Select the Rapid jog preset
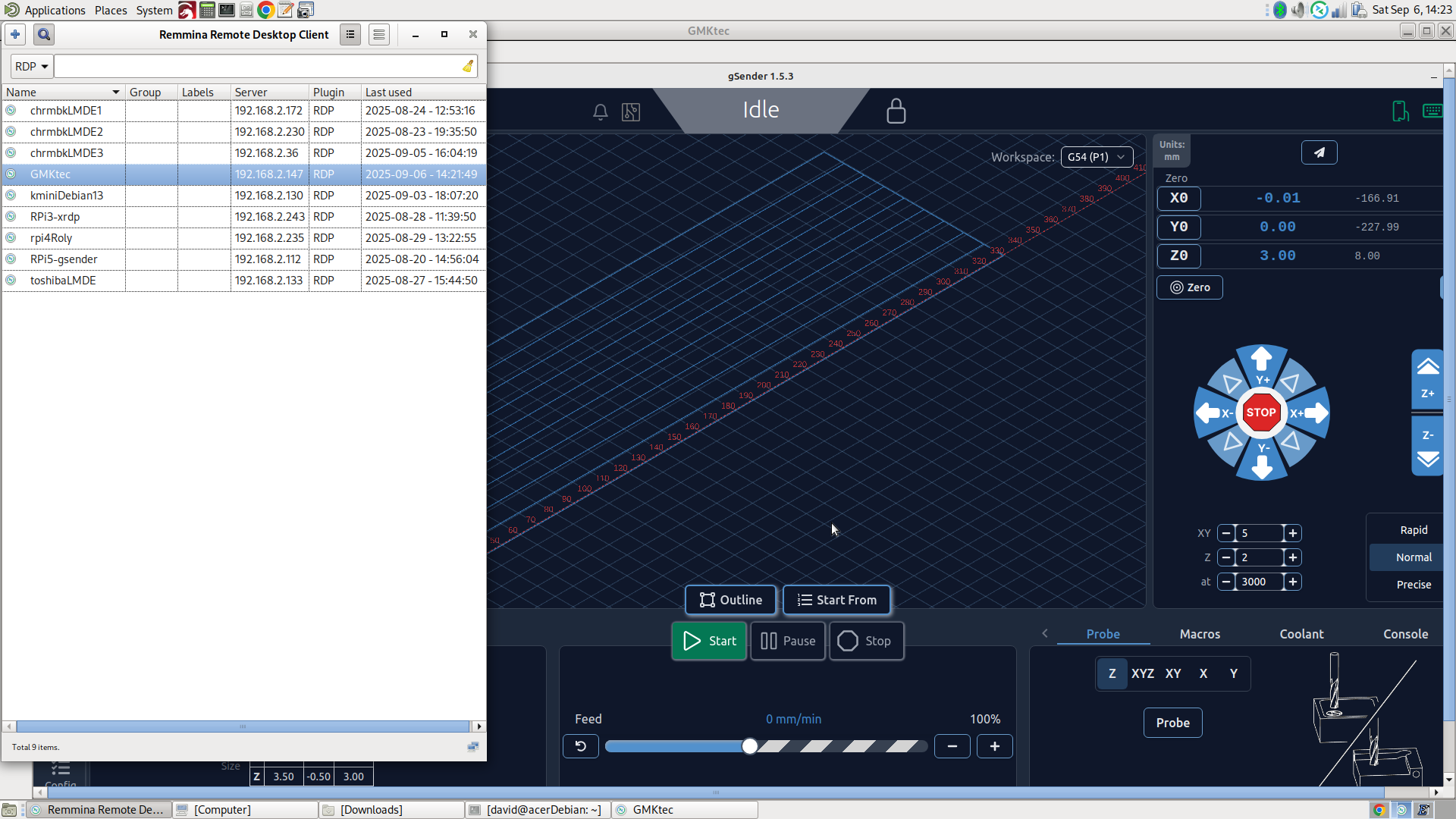Viewport: 1456px width, 819px height. (x=1413, y=530)
